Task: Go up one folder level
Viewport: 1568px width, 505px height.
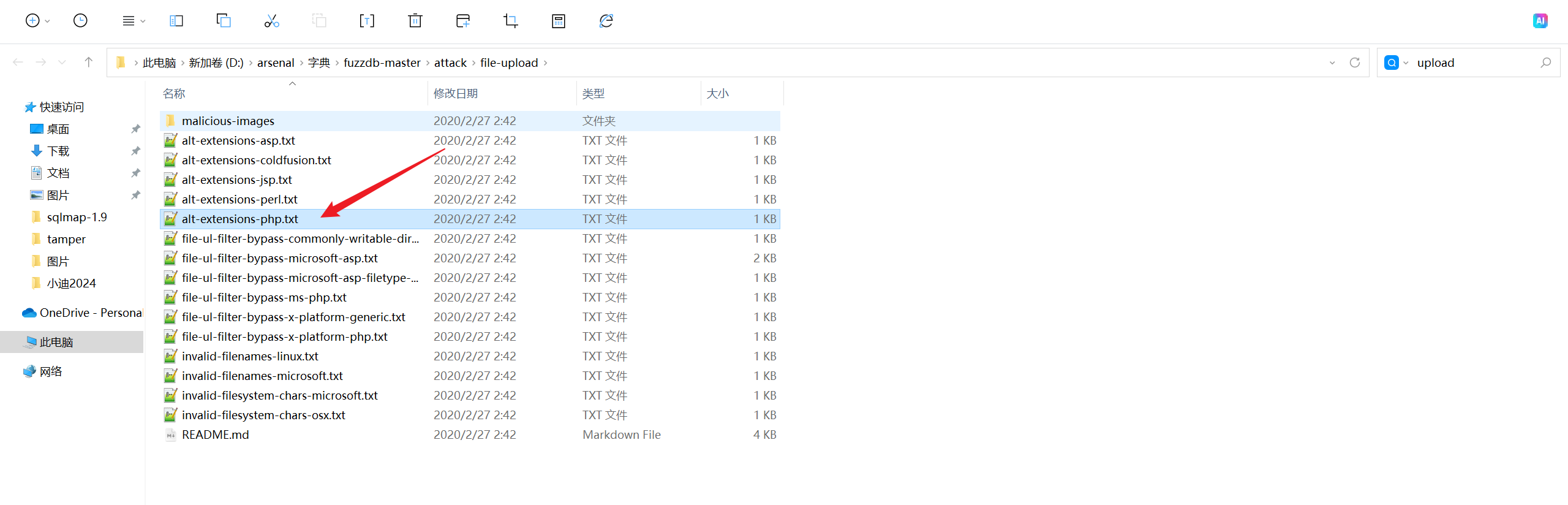Action: coord(89,62)
